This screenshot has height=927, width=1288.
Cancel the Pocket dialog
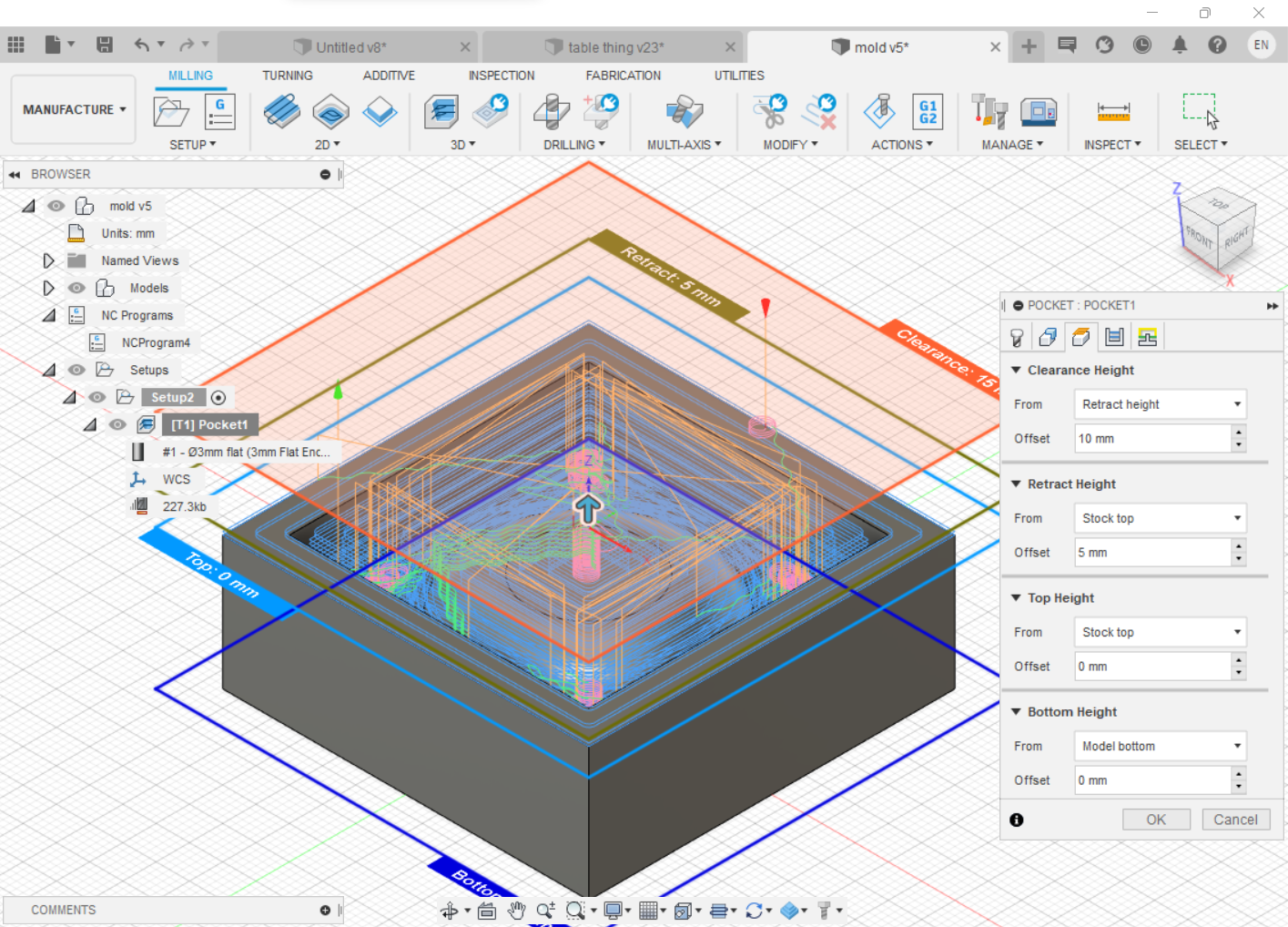(x=1235, y=820)
